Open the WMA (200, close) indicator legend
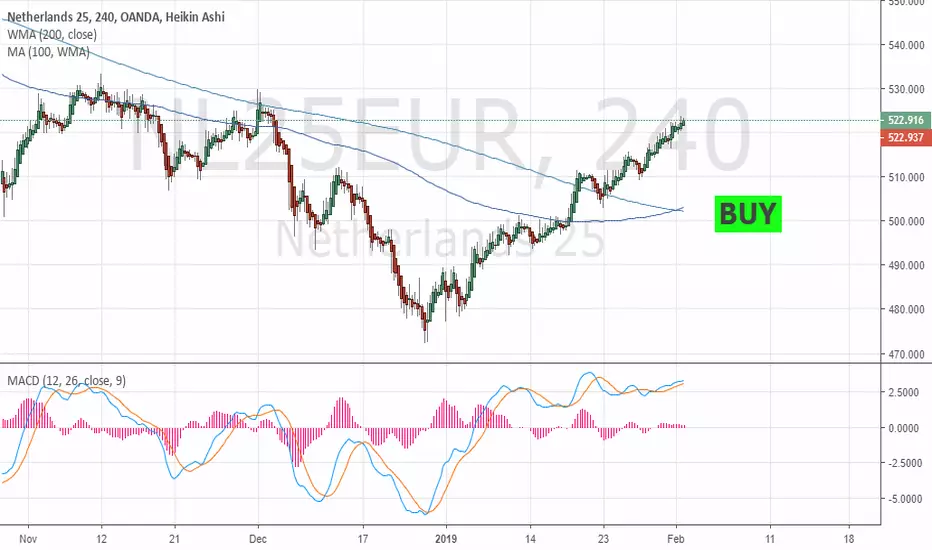The width and height of the screenshot is (932, 550). tap(52, 34)
